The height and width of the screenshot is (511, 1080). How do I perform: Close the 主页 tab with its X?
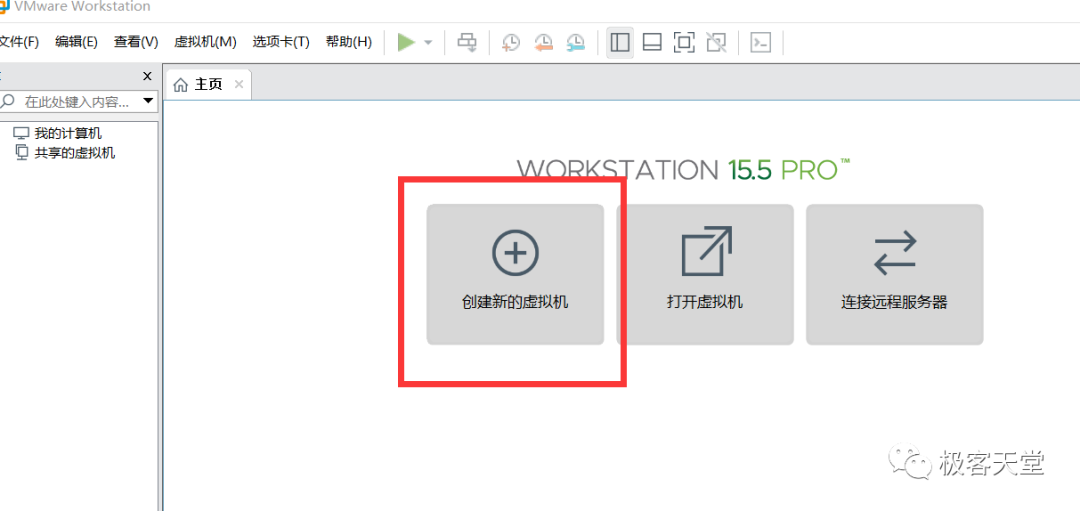coord(239,84)
